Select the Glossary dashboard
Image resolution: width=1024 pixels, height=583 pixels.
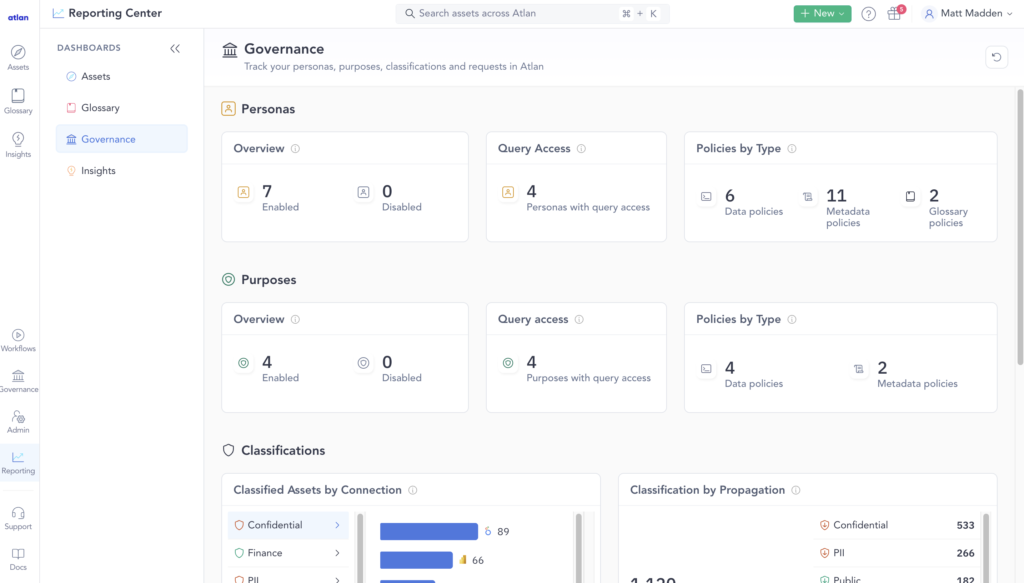121,108
